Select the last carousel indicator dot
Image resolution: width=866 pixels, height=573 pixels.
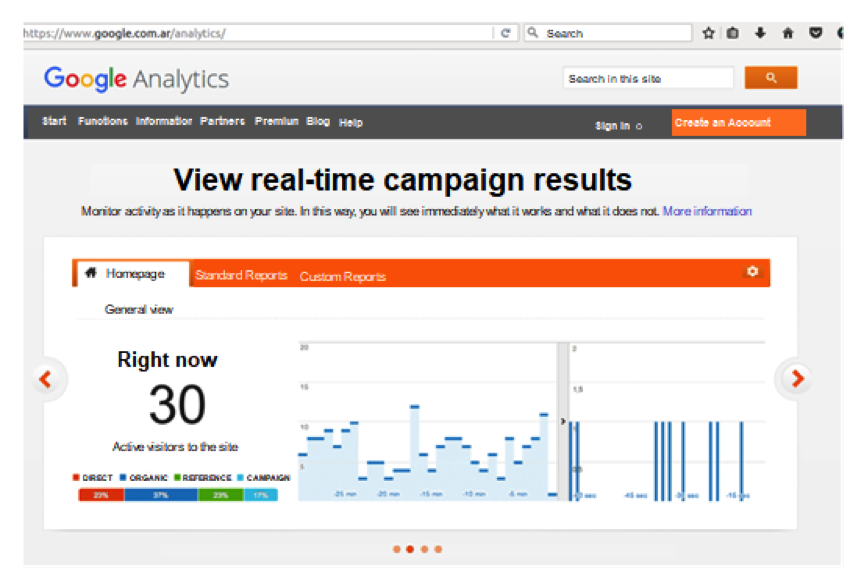[438, 549]
